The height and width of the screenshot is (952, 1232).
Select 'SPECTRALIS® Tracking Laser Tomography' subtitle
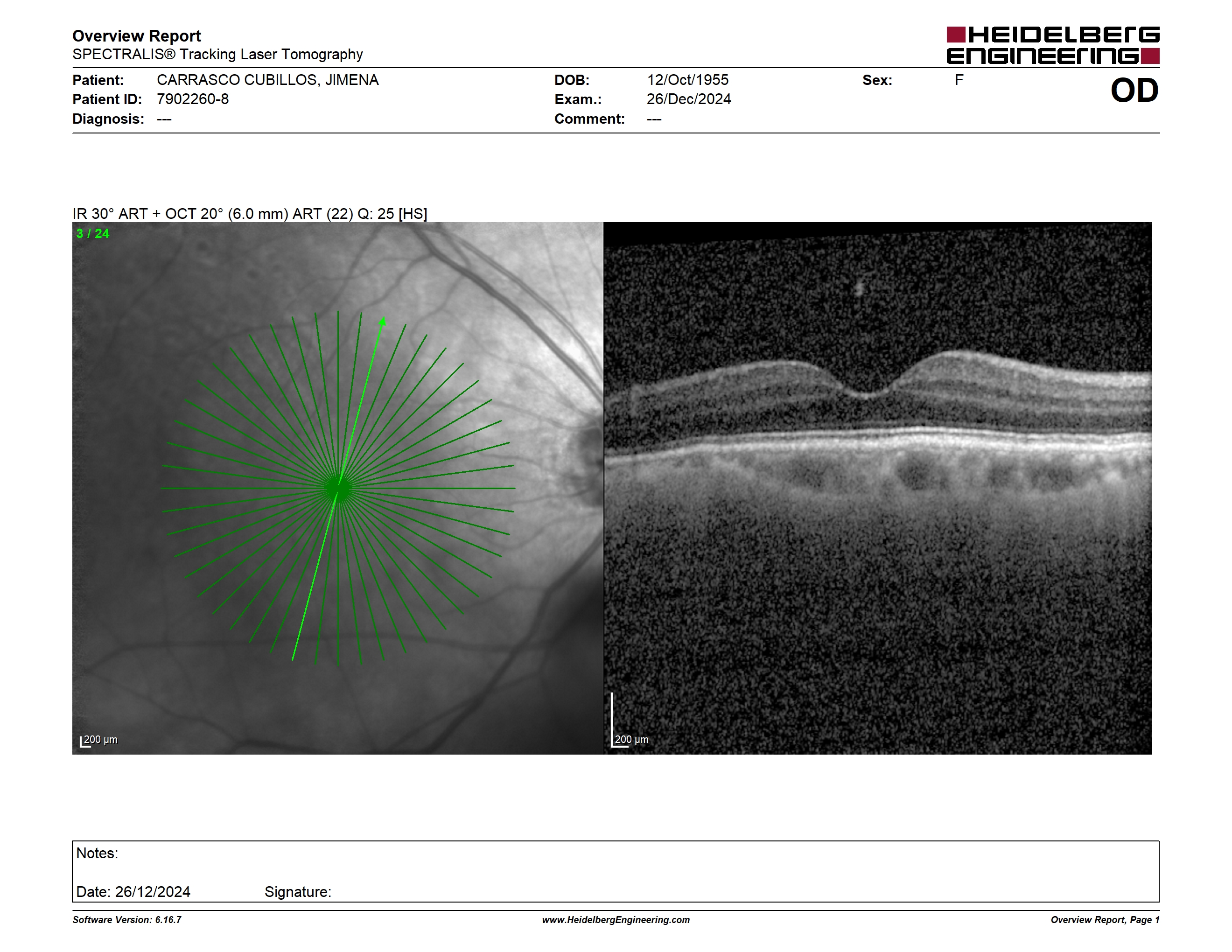tap(217, 55)
